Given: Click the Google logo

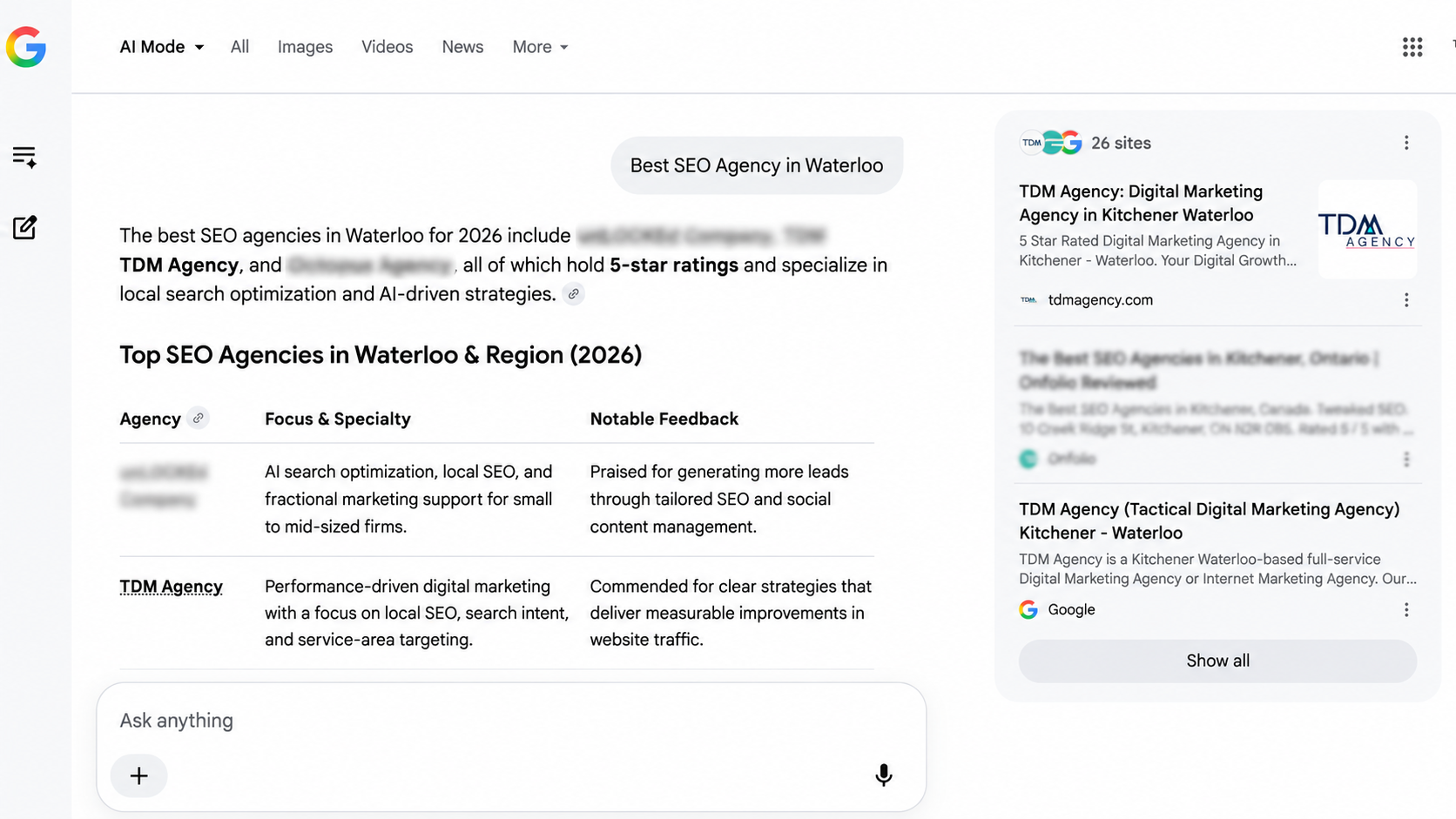Looking at the screenshot, I should [x=26, y=47].
